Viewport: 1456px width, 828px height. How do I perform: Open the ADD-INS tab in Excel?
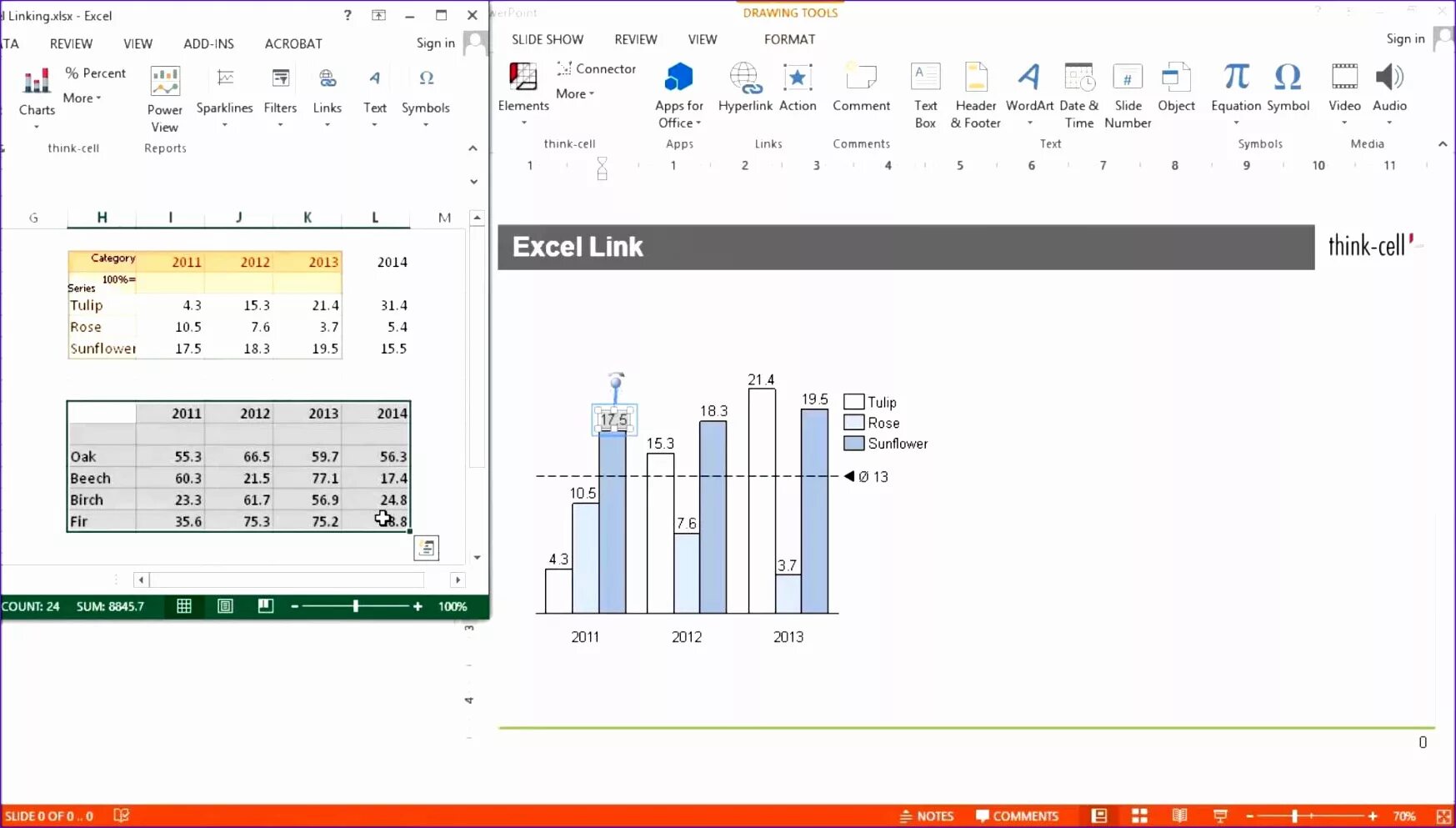[x=208, y=43]
